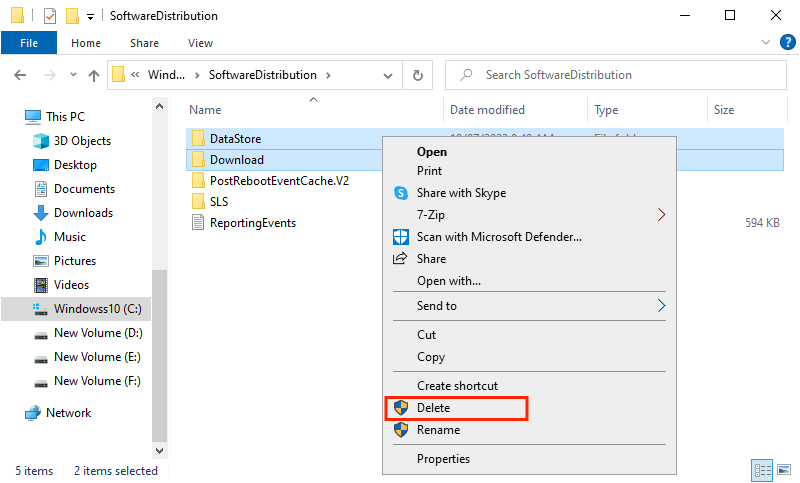Switch to Large icons view icon

tap(784, 469)
